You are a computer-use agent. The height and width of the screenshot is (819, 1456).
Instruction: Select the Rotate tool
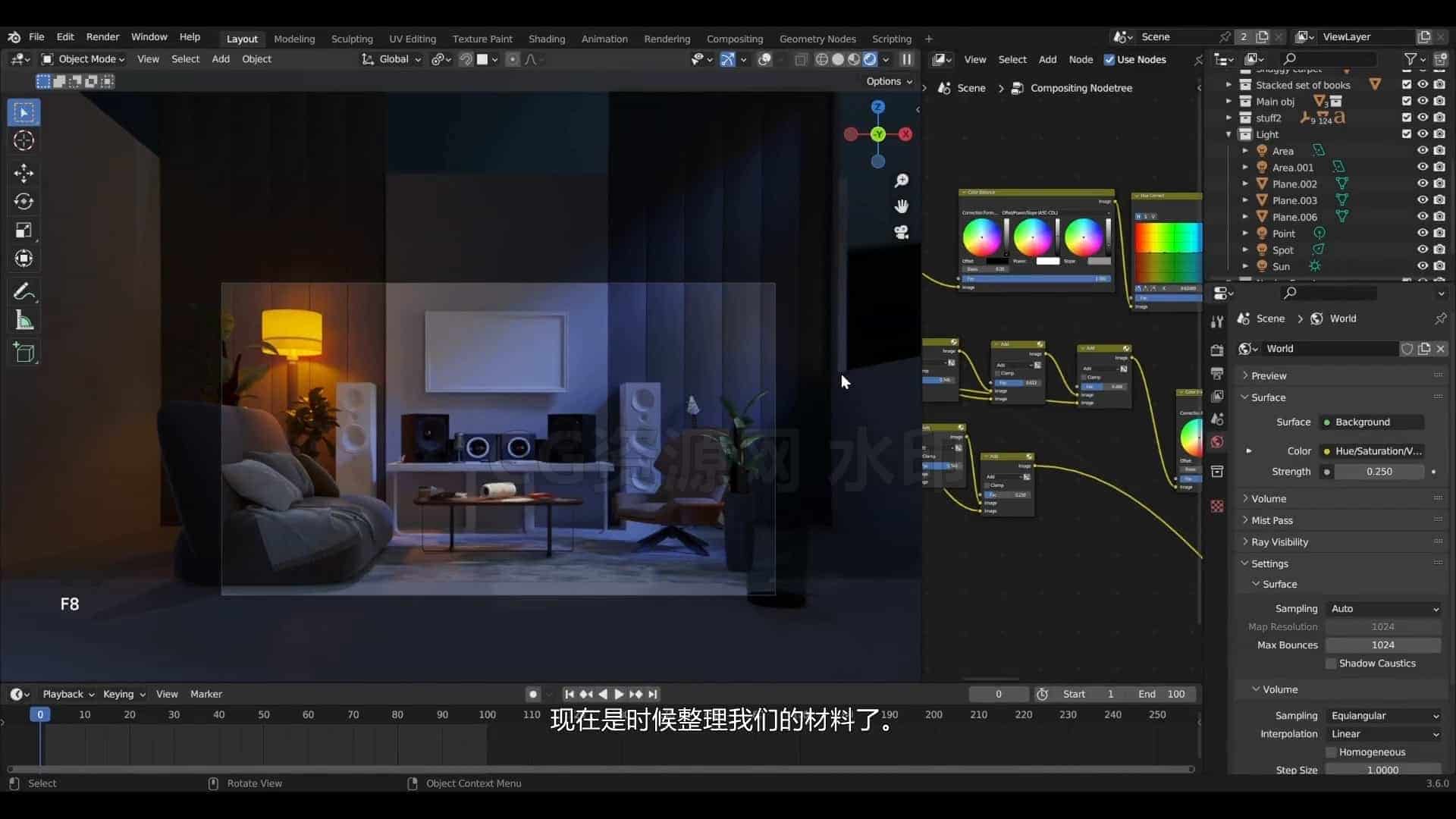coord(24,202)
